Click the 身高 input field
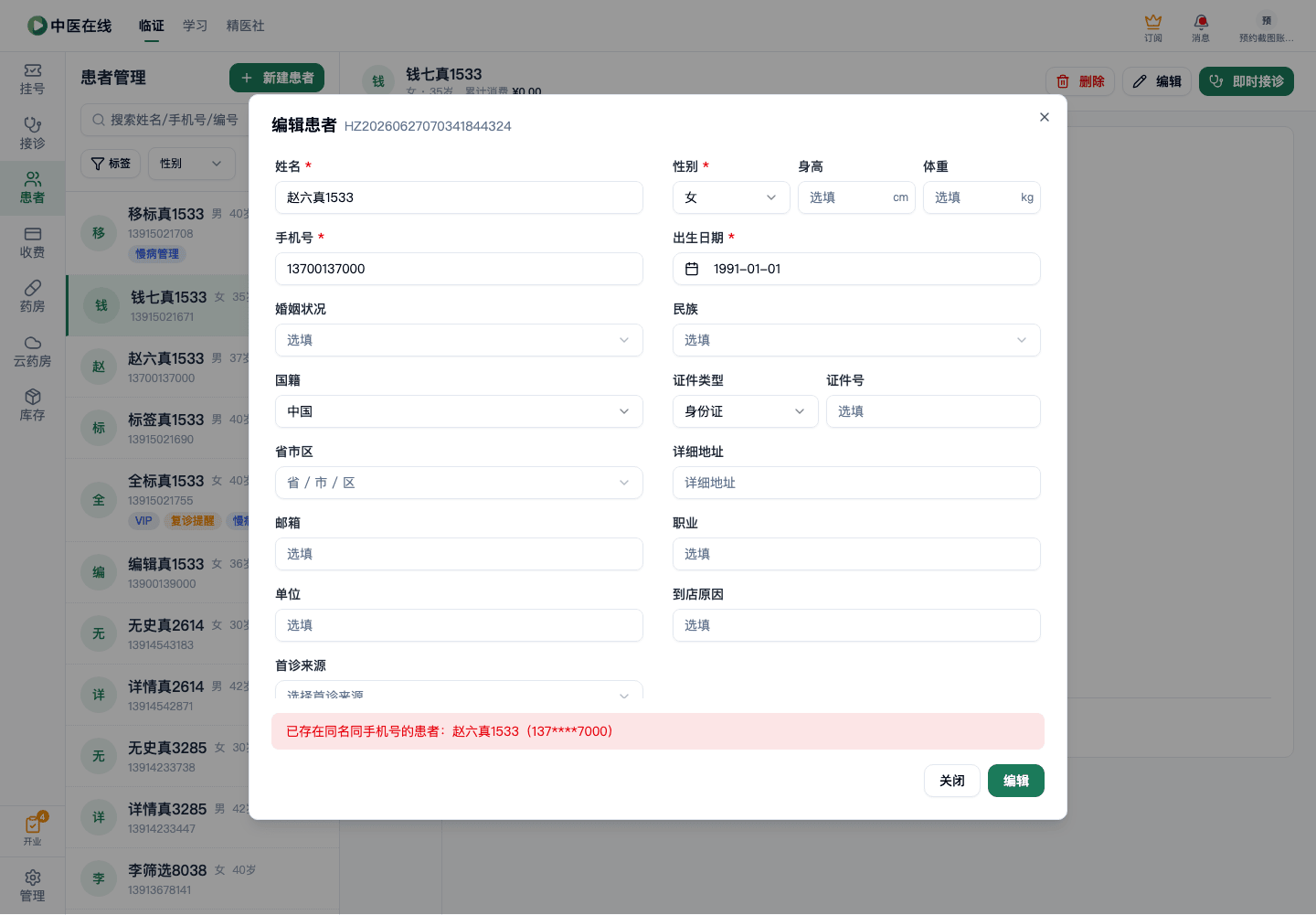 tap(856, 197)
